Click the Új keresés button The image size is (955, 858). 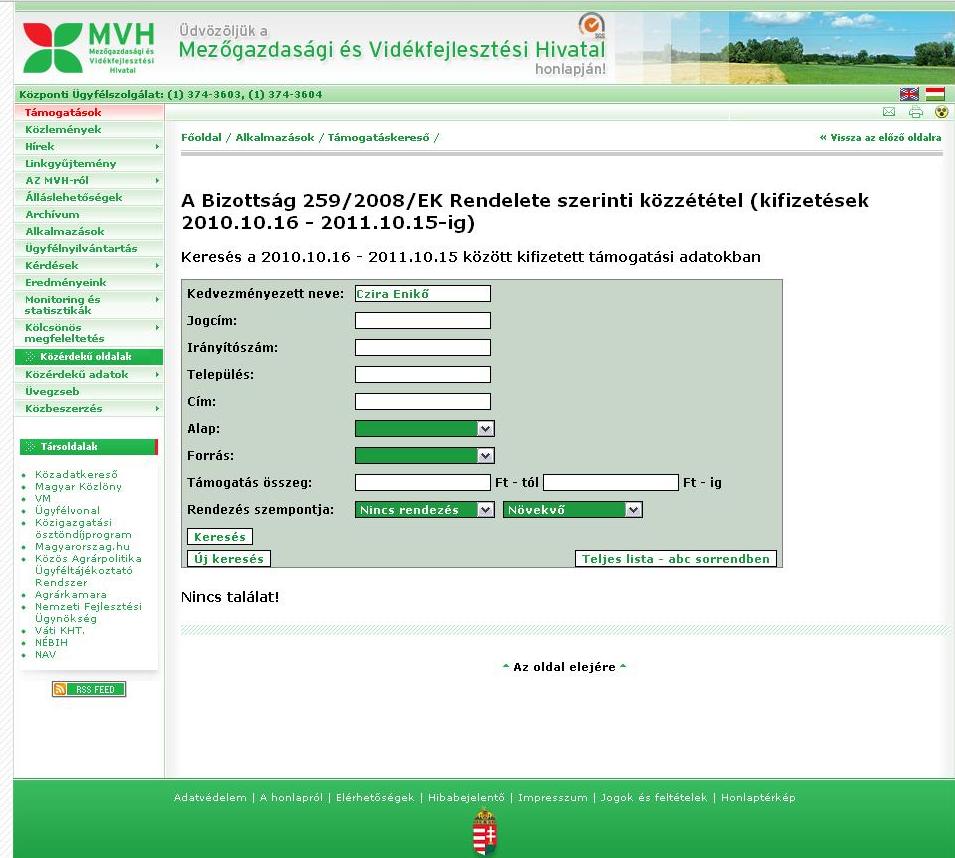click(x=229, y=558)
